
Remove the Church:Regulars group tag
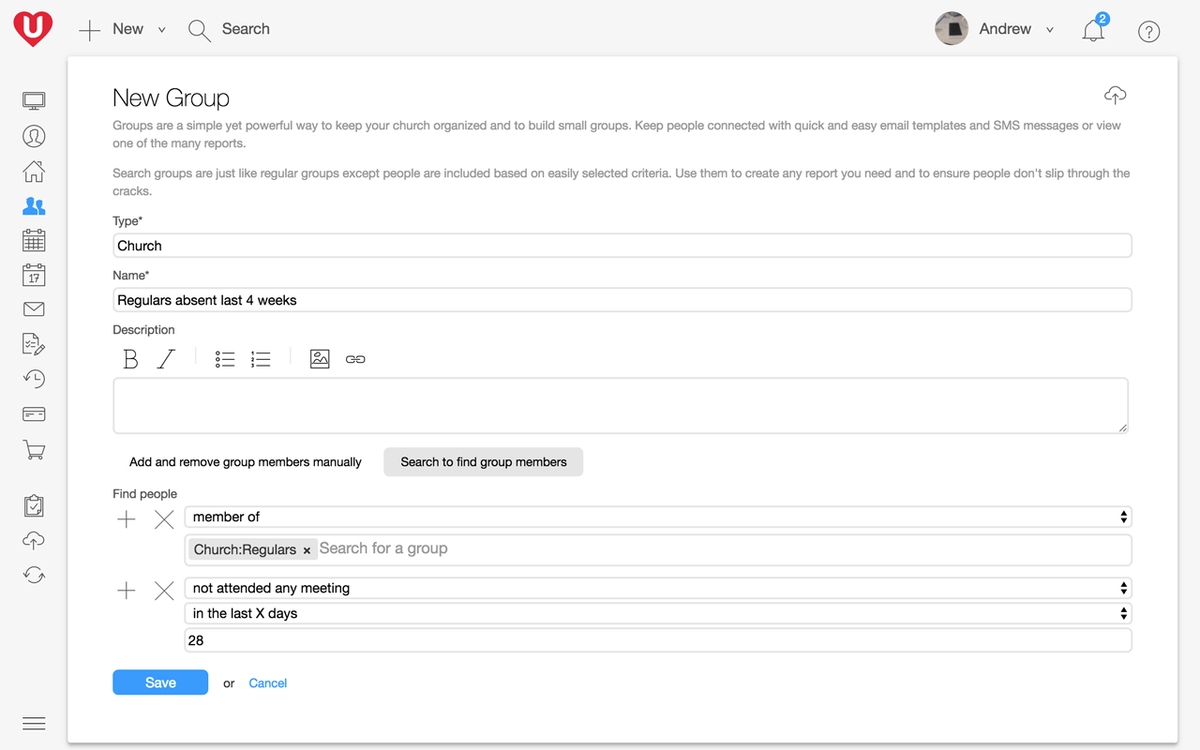(307, 551)
